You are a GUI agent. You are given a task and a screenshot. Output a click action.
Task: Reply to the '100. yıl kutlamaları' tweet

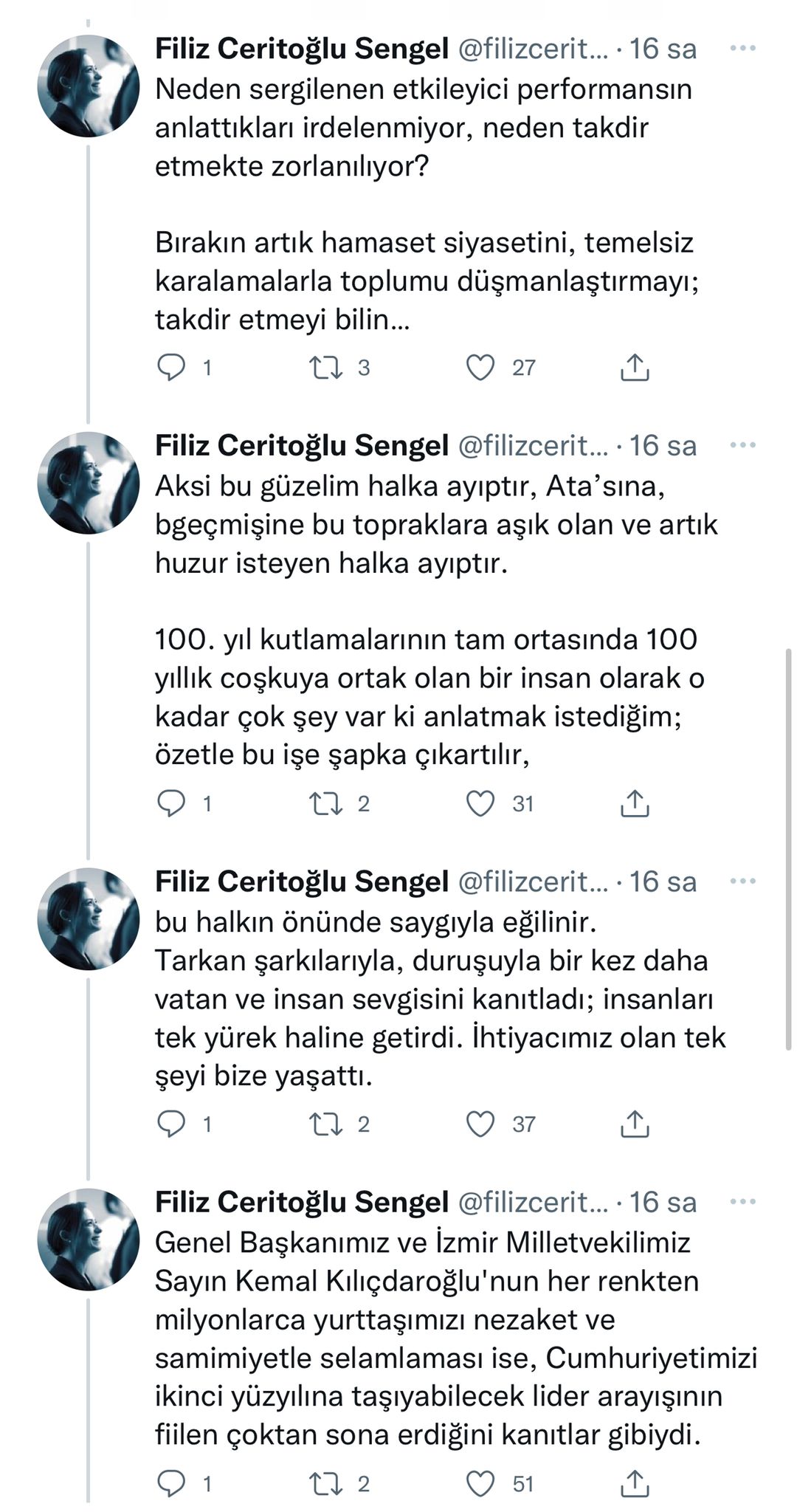tap(171, 803)
